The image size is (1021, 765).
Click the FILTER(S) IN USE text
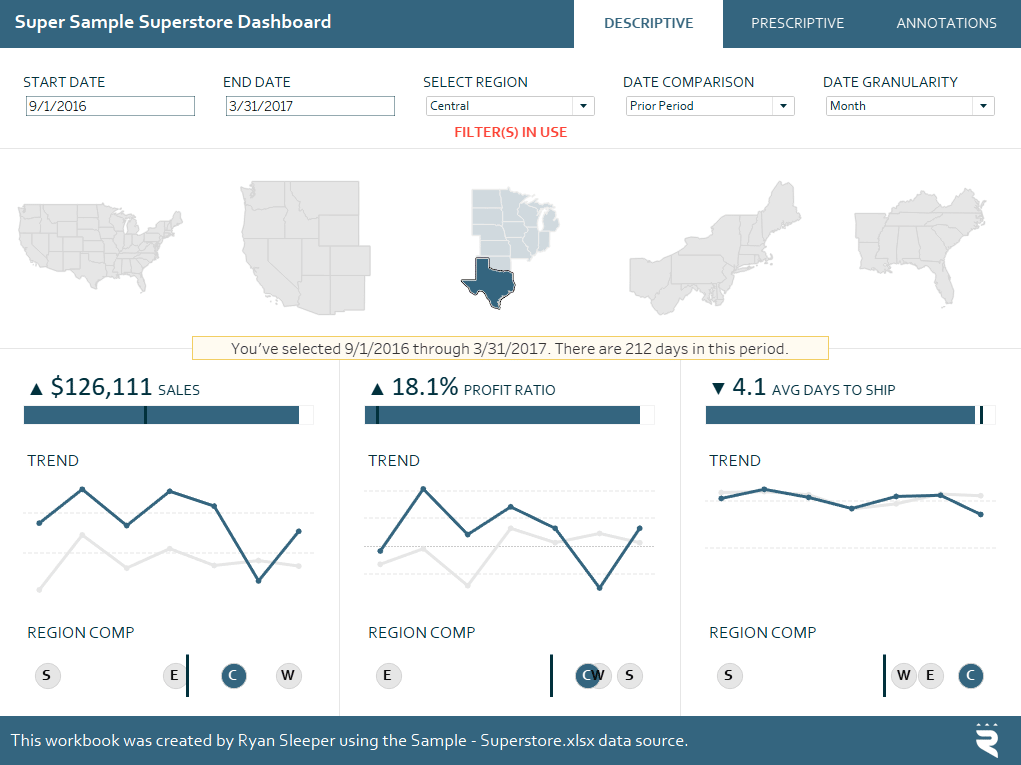click(x=510, y=132)
